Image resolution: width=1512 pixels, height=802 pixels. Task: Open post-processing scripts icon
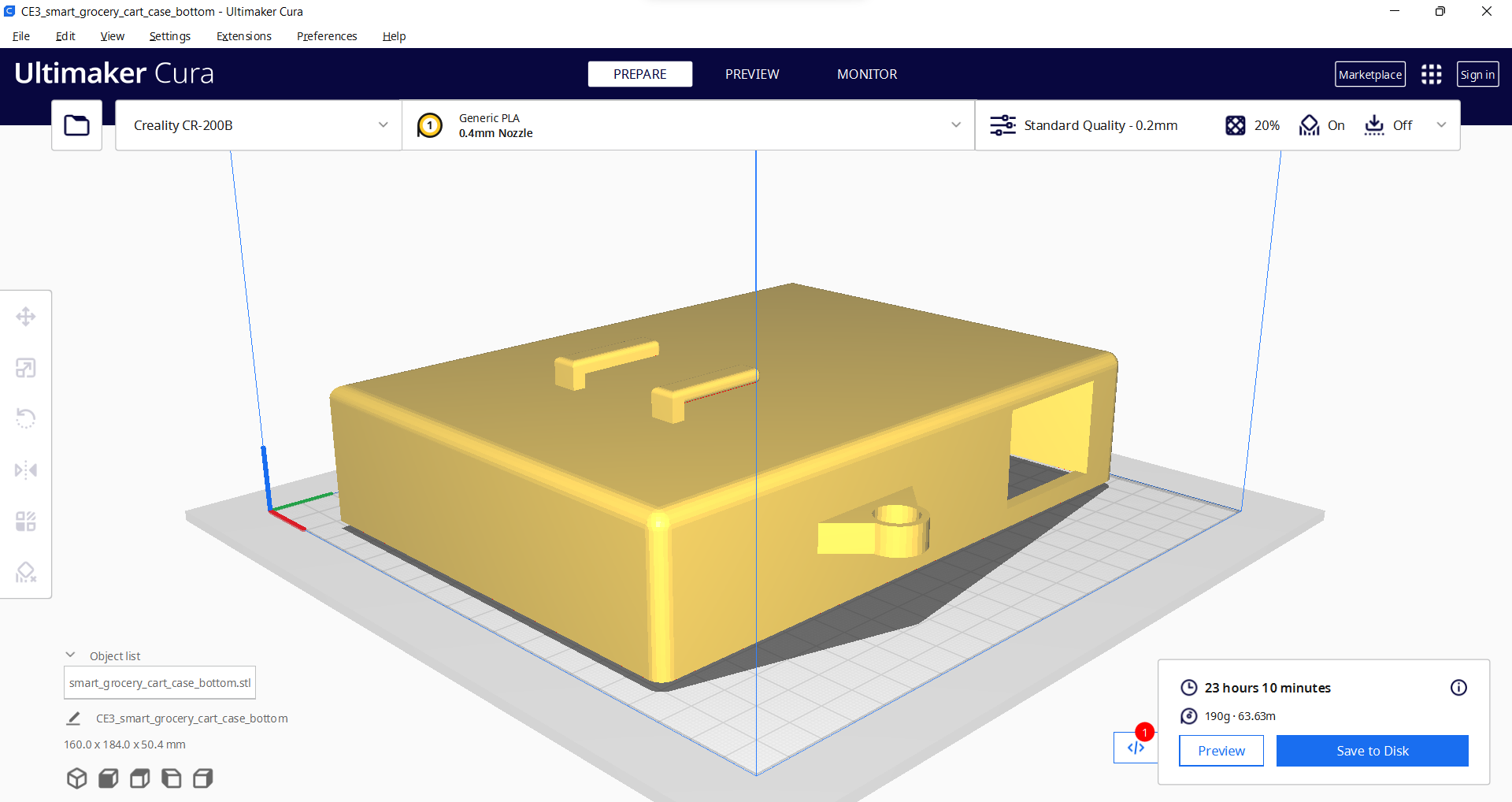pyautogui.click(x=1136, y=748)
